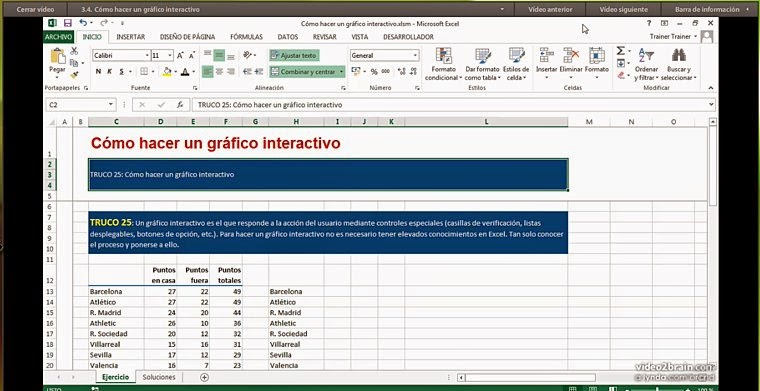The height and width of the screenshot is (391, 760).
Task: Apply thousands separator 000 style
Action: pyautogui.click(x=386, y=72)
